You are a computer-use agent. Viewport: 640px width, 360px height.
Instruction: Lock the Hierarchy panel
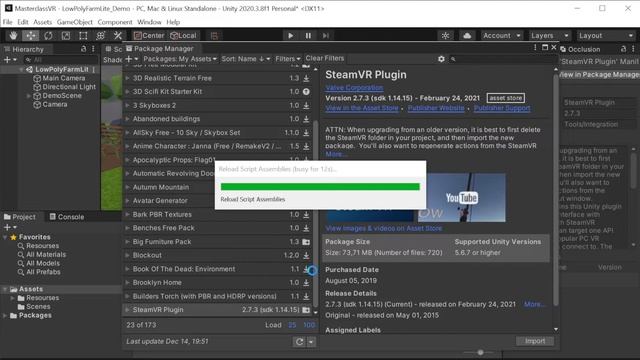(x=84, y=49)
